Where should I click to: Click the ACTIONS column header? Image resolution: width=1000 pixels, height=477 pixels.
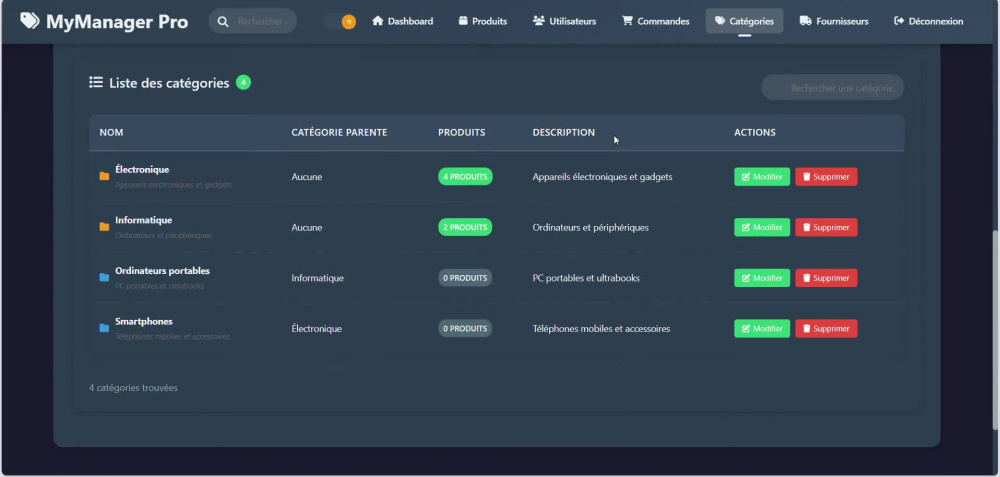click(755, 133)
